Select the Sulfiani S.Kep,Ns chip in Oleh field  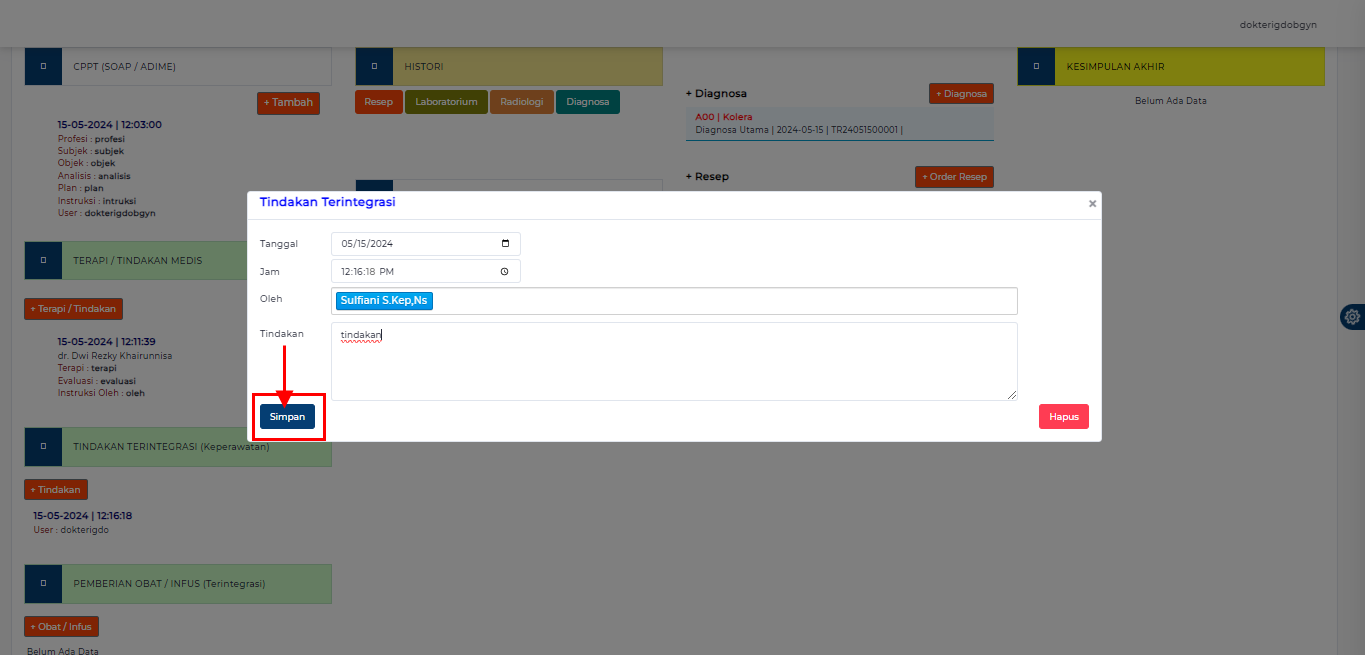(x=384, y=300)
